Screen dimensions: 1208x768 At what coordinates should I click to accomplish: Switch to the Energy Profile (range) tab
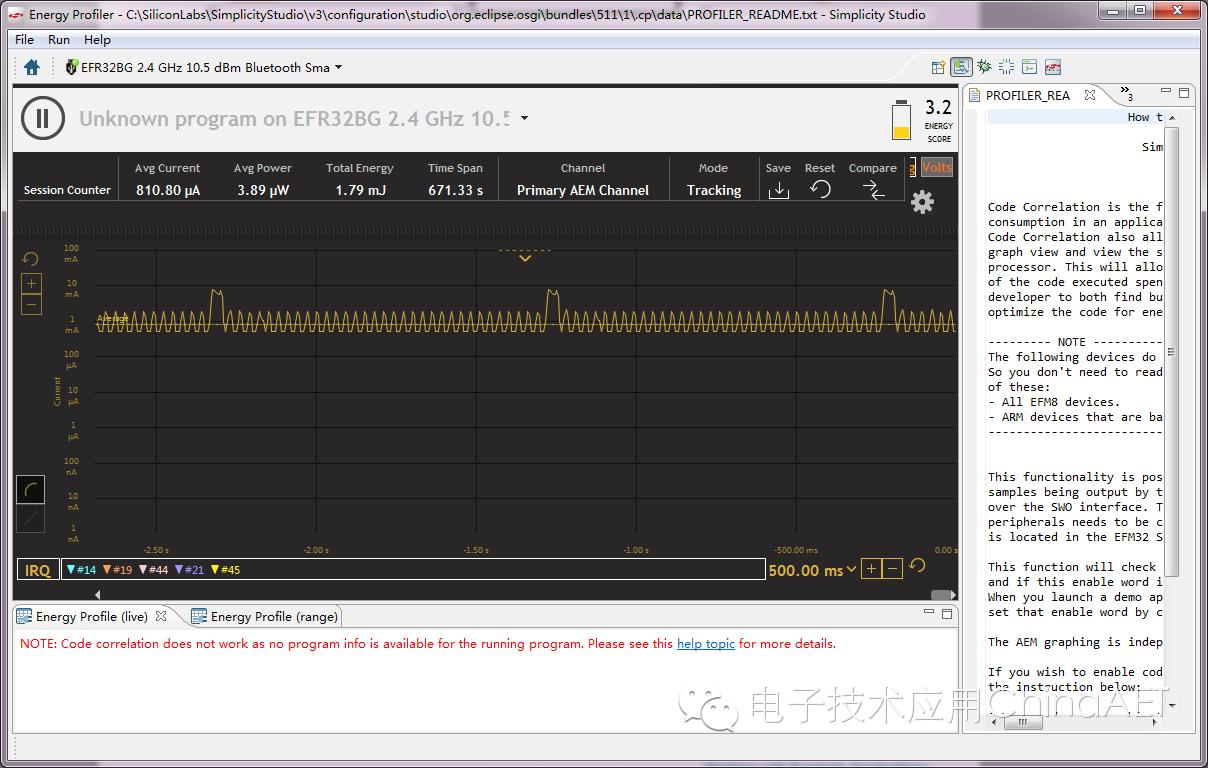[x=264, y=616]
